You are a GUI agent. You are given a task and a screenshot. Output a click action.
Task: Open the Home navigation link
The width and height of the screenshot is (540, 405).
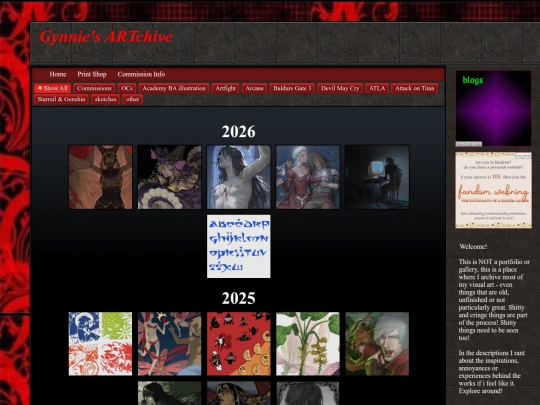[x=58, y=74]
